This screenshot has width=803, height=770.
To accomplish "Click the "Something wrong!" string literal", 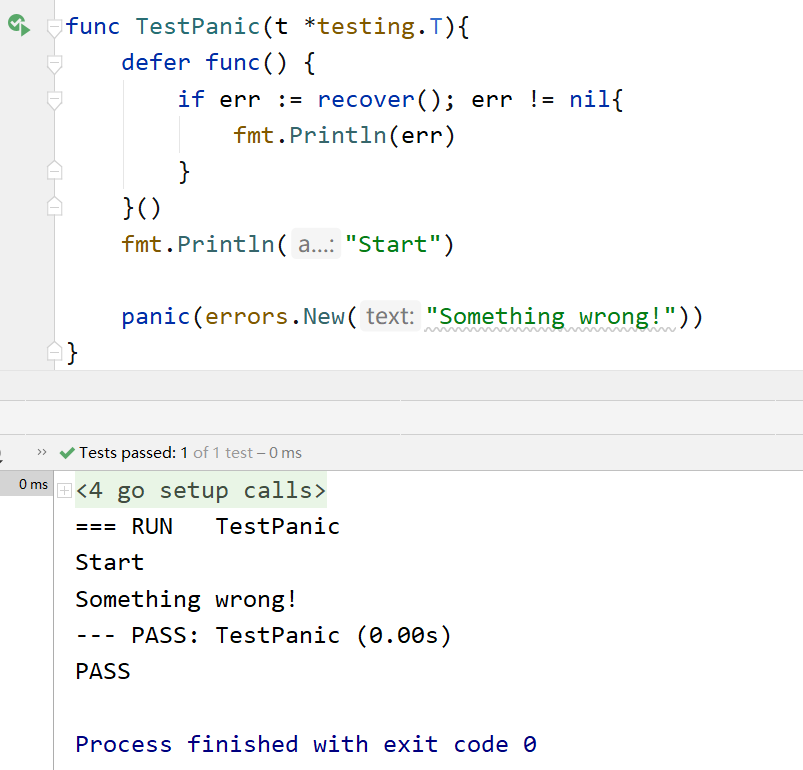I will click(x=551, y=317).
